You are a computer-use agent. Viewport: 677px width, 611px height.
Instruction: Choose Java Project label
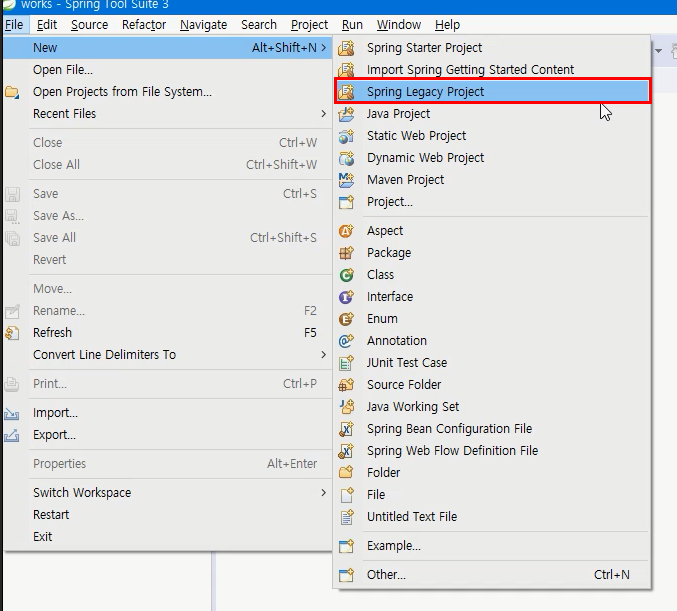(x=399, y=114)
